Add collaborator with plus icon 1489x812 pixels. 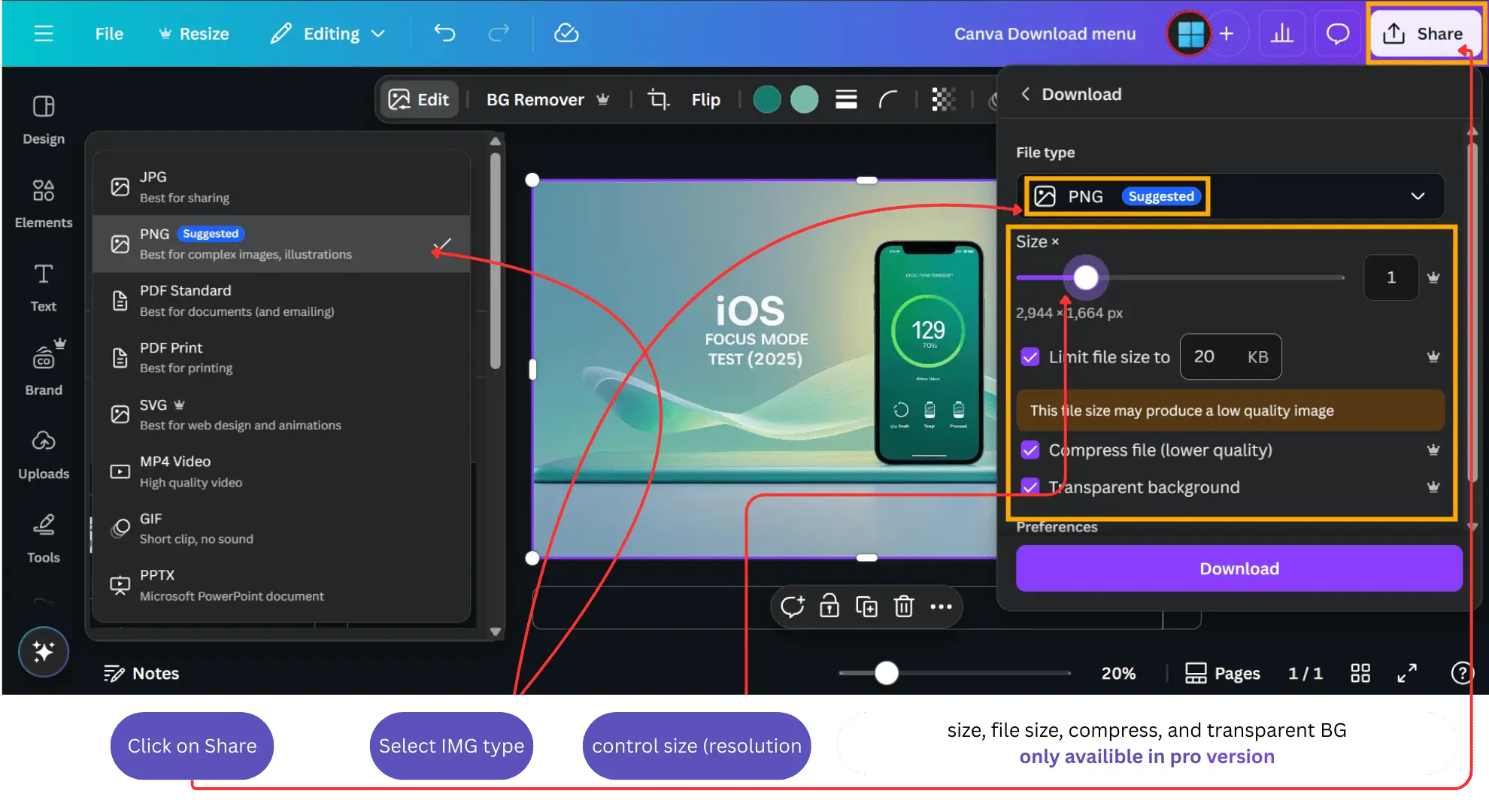click(1227, 34)
